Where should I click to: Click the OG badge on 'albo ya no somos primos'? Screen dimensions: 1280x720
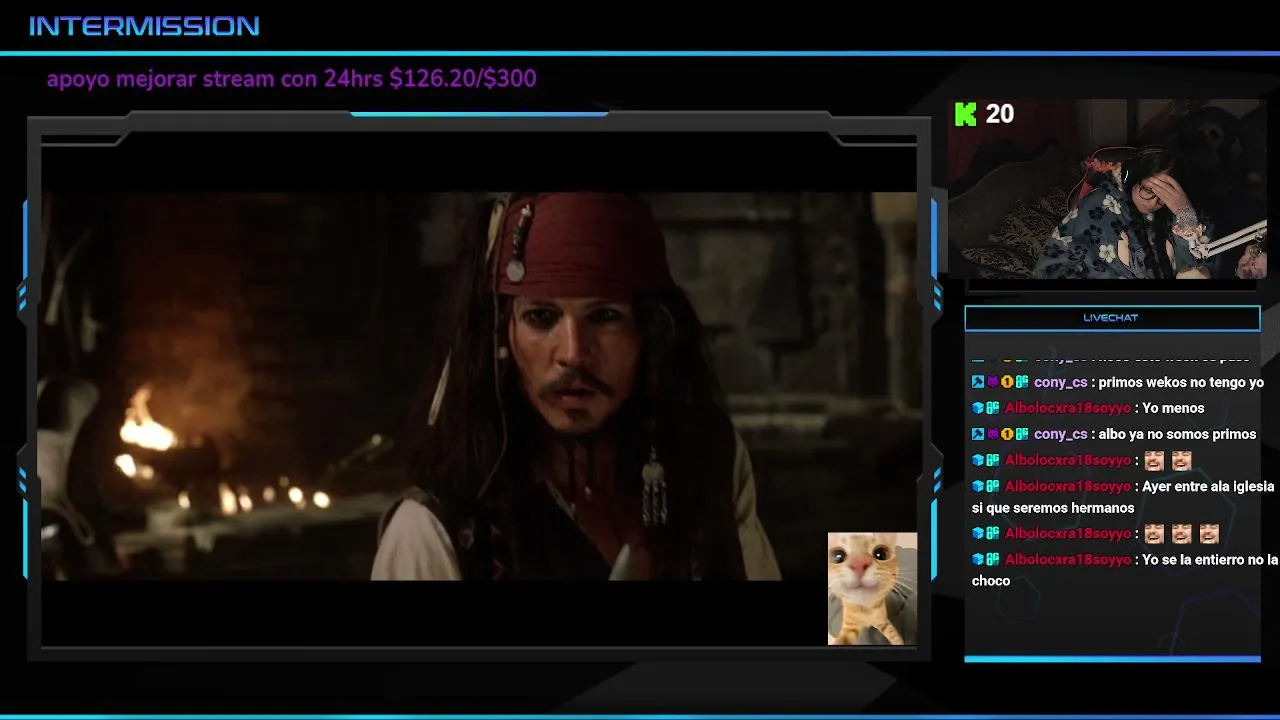point(1022,434)
